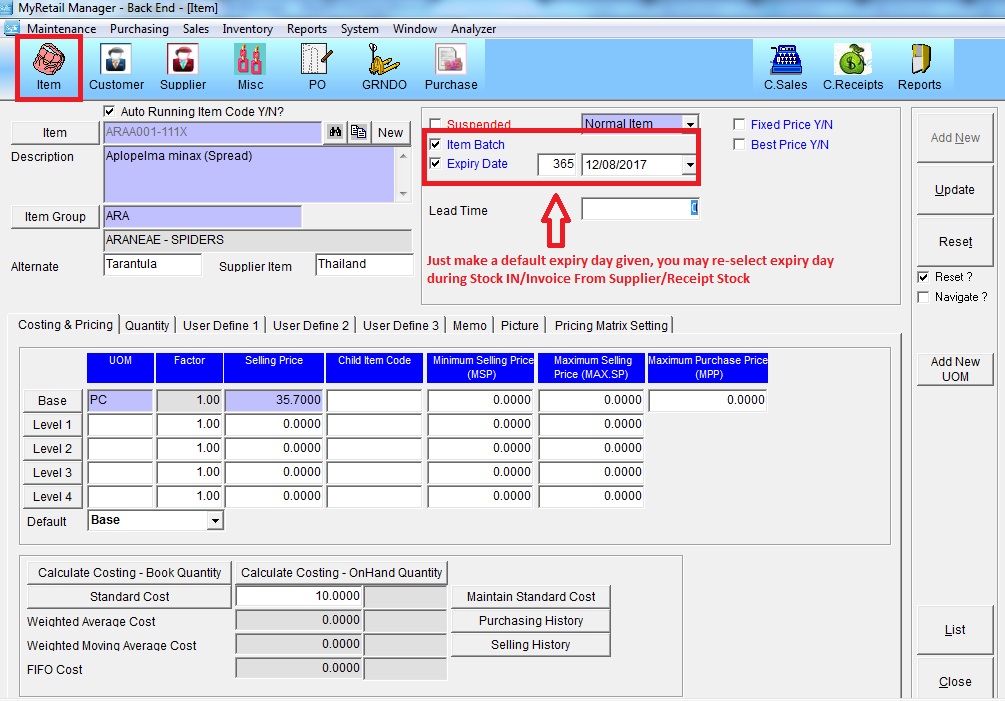Open the Customer toolbar icon
The width and height of the screenshot is (1005, 701).
pos(116,66)
